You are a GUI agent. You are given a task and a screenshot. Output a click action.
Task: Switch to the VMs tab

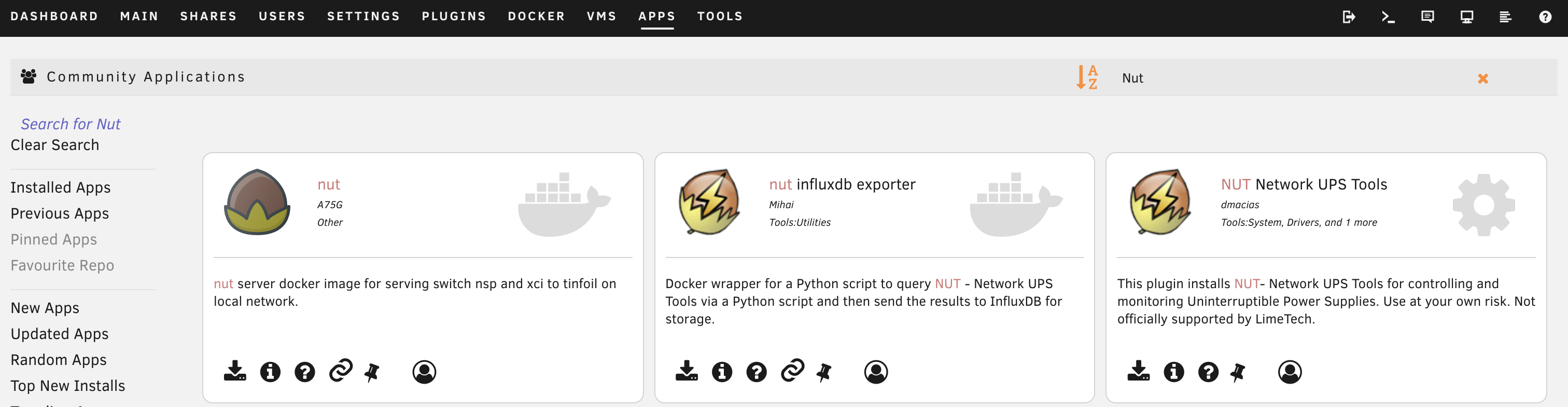[601, 17]
